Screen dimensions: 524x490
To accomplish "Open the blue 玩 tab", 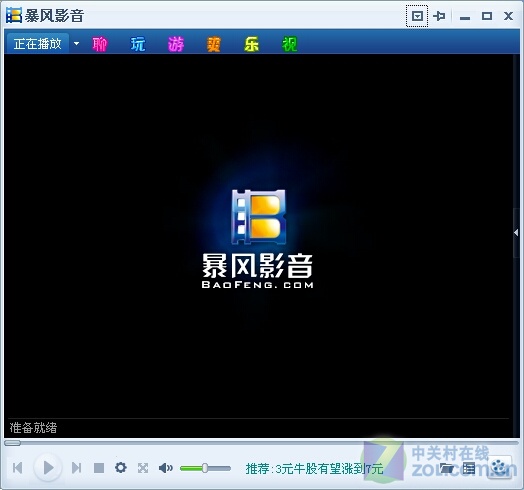I will [x=138, y=44].
